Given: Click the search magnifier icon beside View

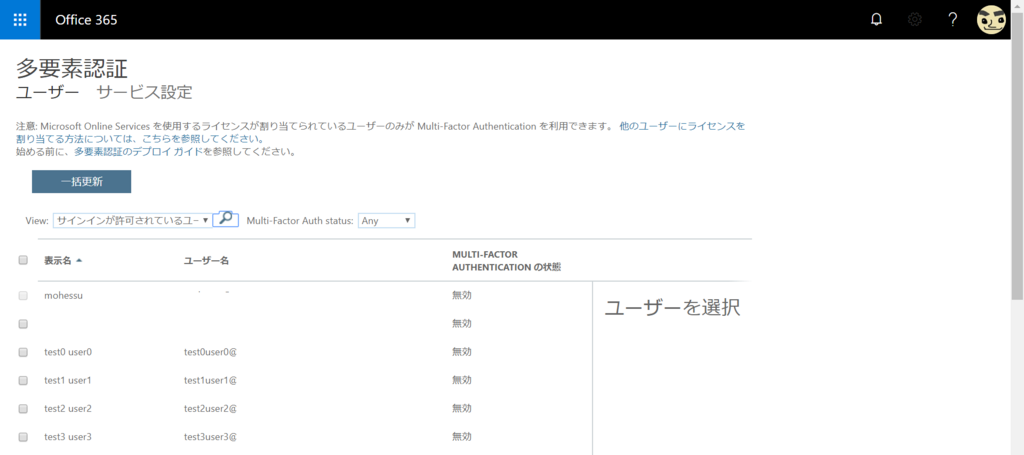Looking at the screenshot, I should tap(225, 219).
